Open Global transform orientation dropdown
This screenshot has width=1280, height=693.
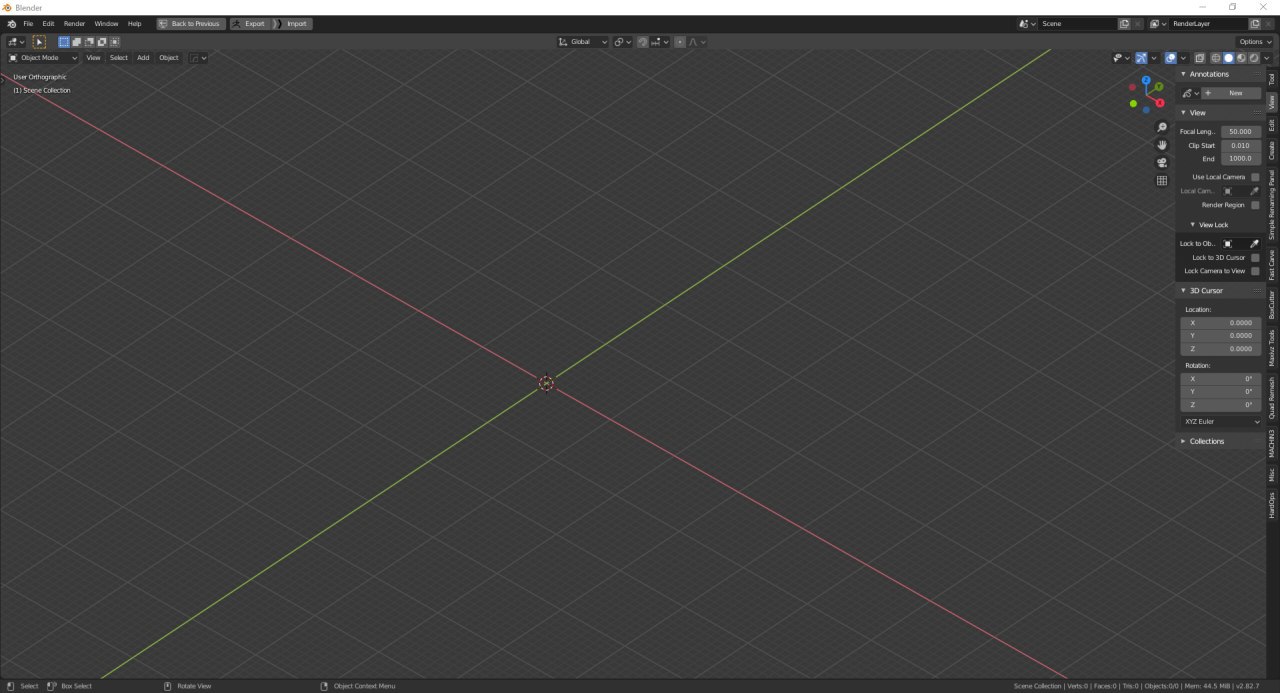583,42
